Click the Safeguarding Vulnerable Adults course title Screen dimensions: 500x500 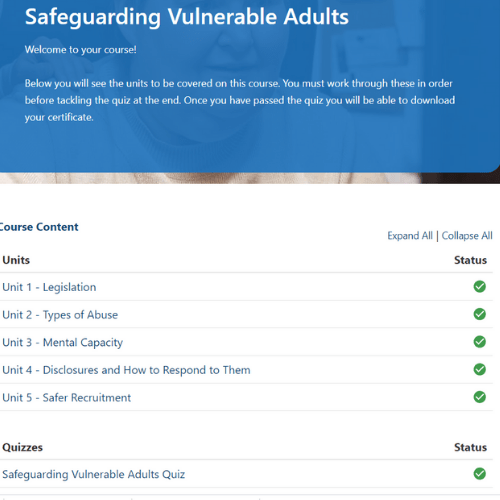pyautogui.click(x=187, y=17)
